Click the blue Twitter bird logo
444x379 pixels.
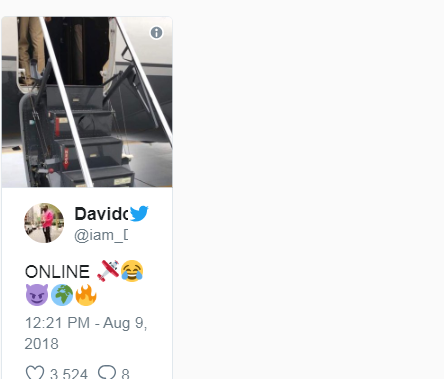(x=139, y=213)
